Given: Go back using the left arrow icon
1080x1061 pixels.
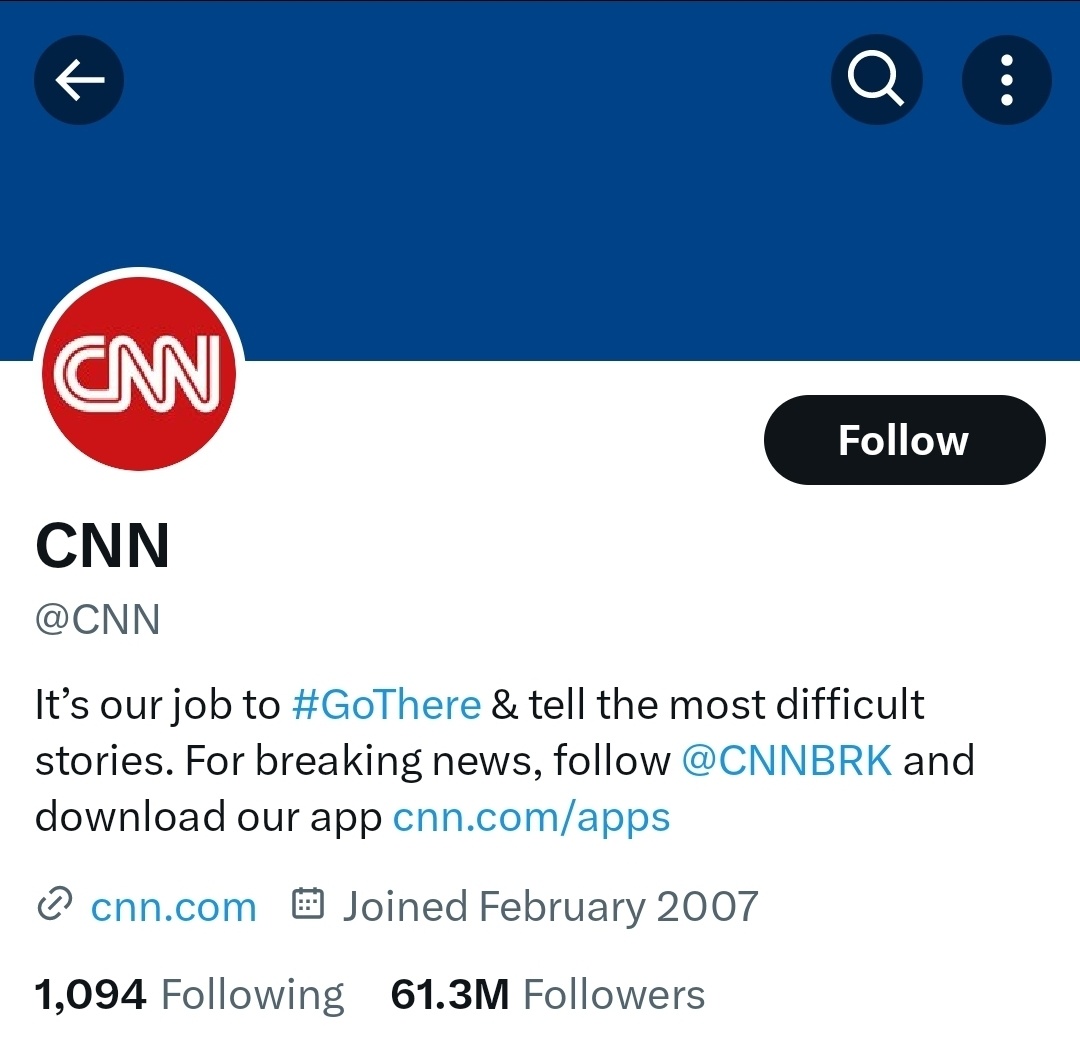Looking at the screenshot, I should pyautogui.click(x=79, y=80).
